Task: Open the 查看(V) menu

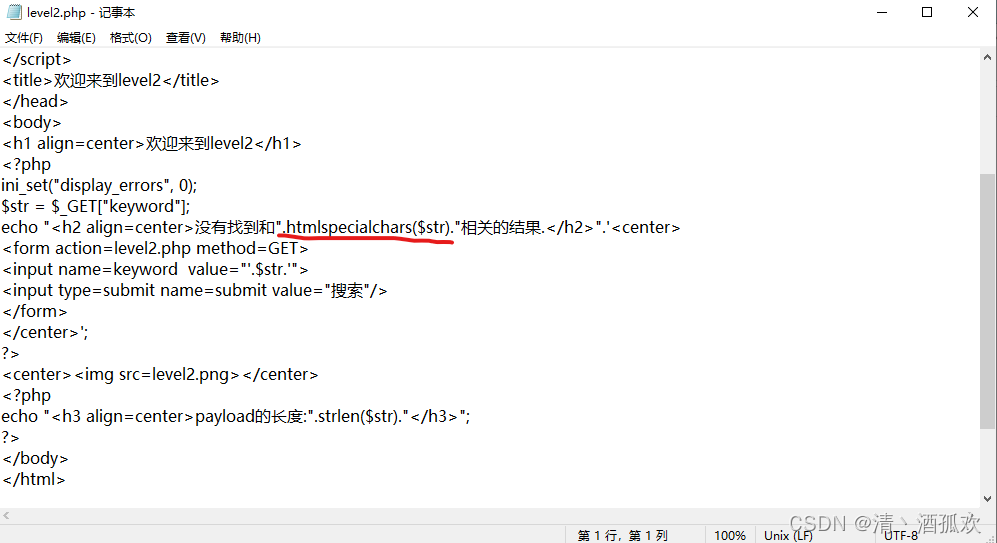Action: (x=186, y=38)
